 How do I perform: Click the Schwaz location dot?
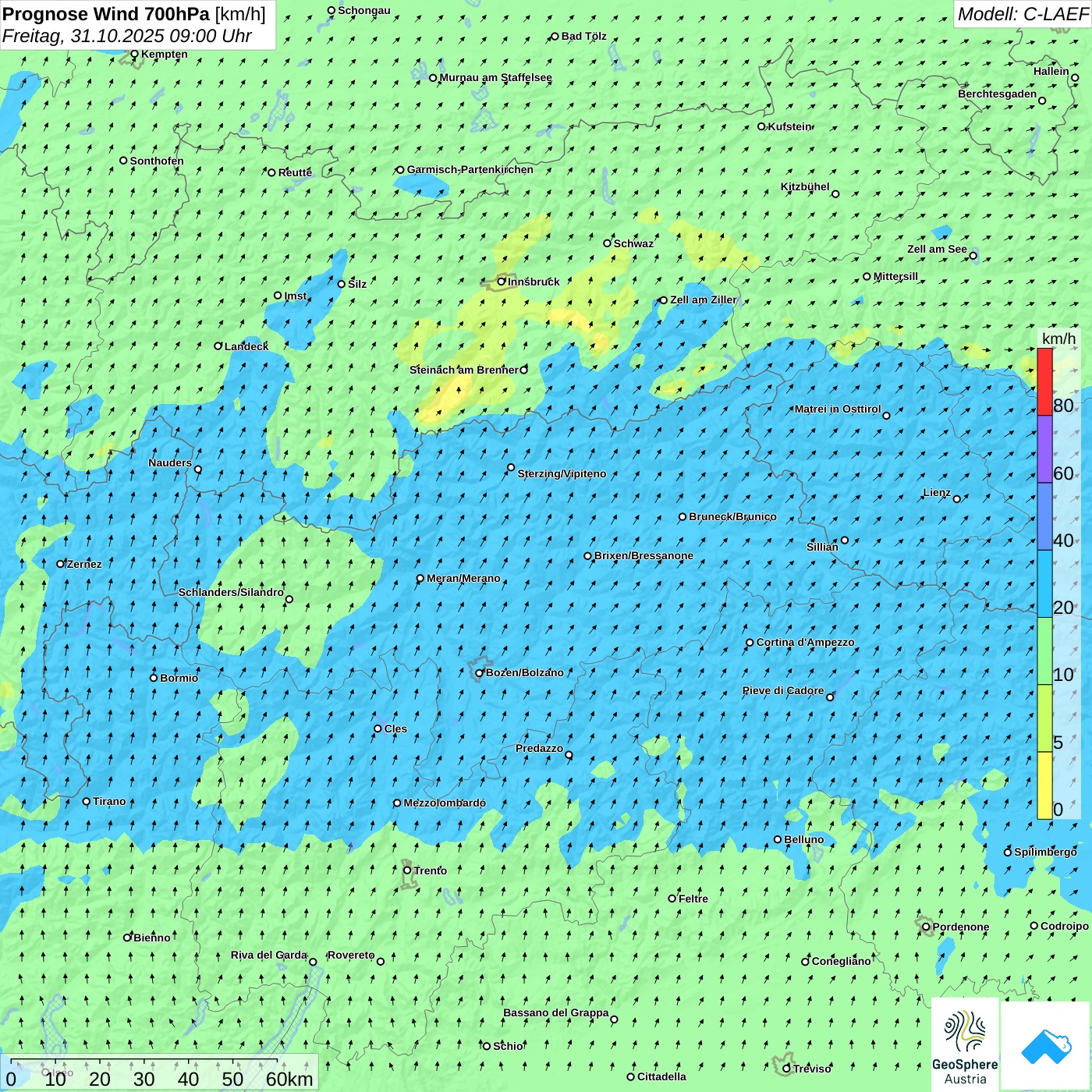pos(607,243)
